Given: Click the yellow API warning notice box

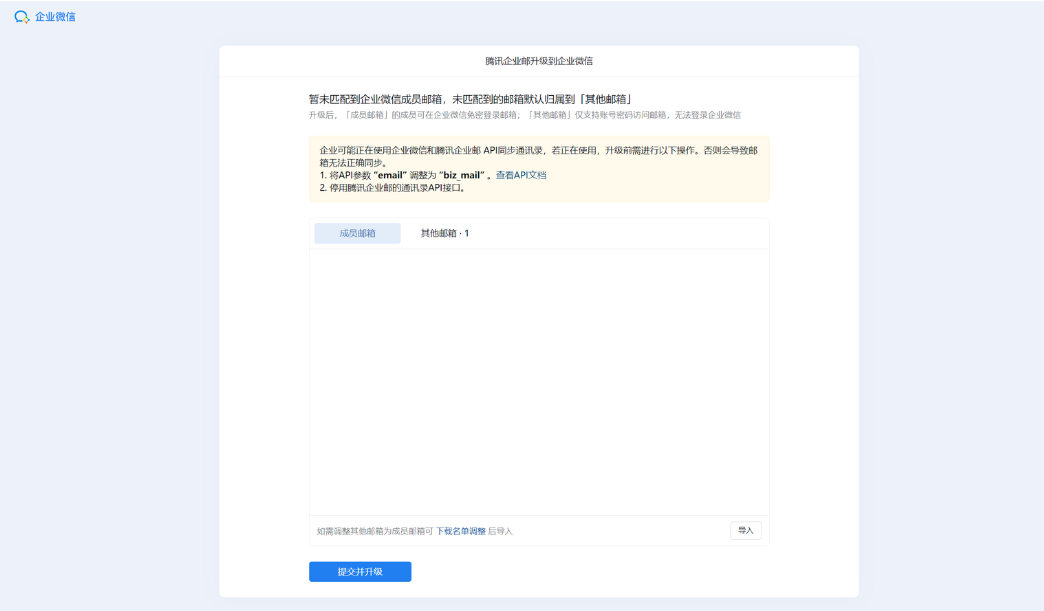Looking at the screenshot, I should (x=540, y=166).
